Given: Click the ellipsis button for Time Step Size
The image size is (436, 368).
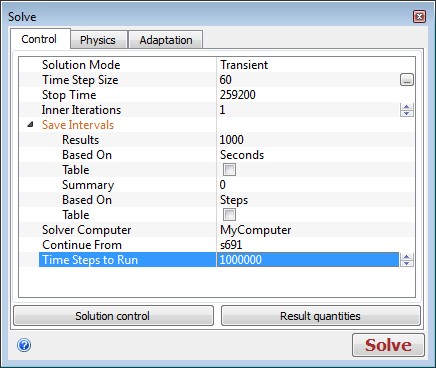Looking at the screenshot, I should pyautogui.click(x=407, y=80).
